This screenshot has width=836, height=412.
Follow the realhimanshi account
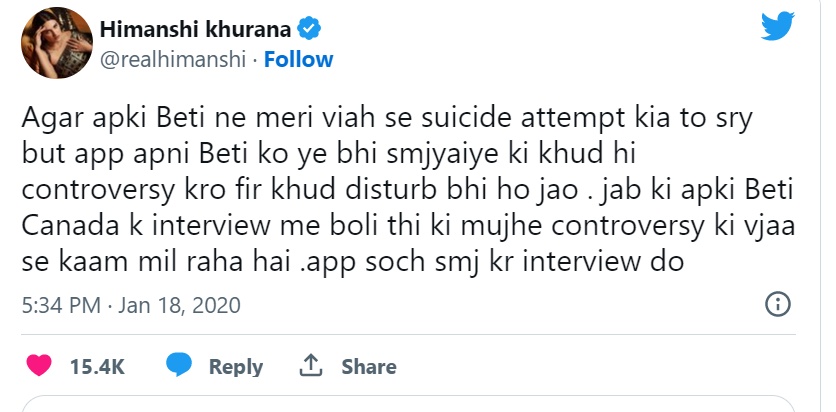point(299,60)
